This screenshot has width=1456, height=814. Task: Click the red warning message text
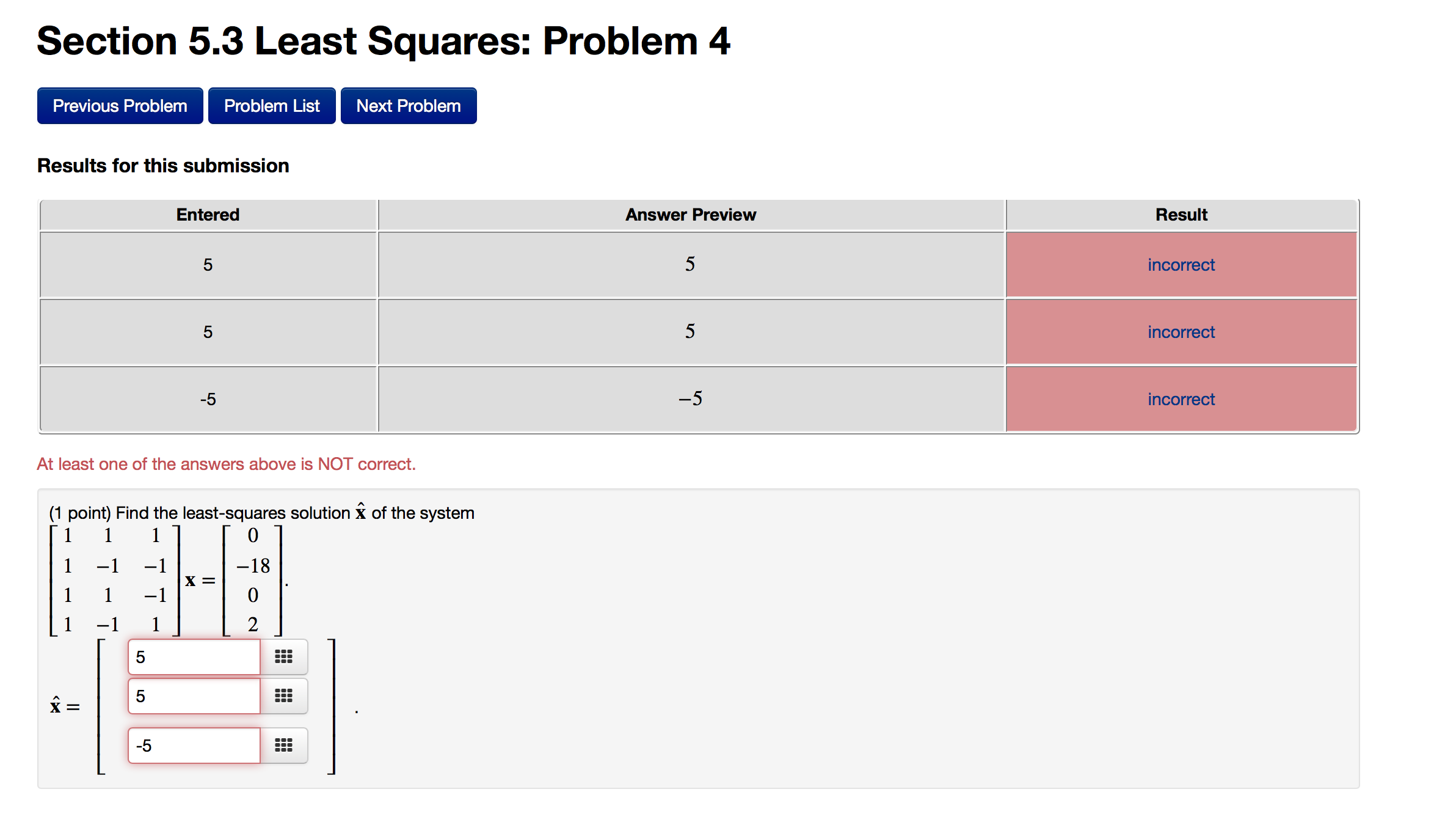pyautogui.click(x=226, y=464)
